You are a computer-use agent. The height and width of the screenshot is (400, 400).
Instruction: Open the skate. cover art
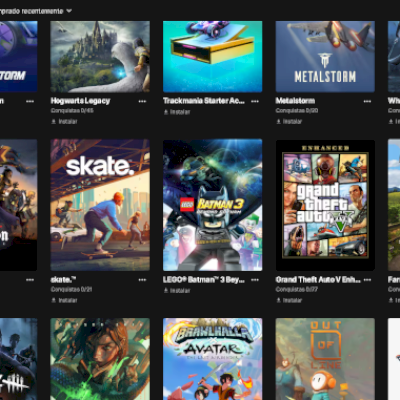(x=100, y=205)
